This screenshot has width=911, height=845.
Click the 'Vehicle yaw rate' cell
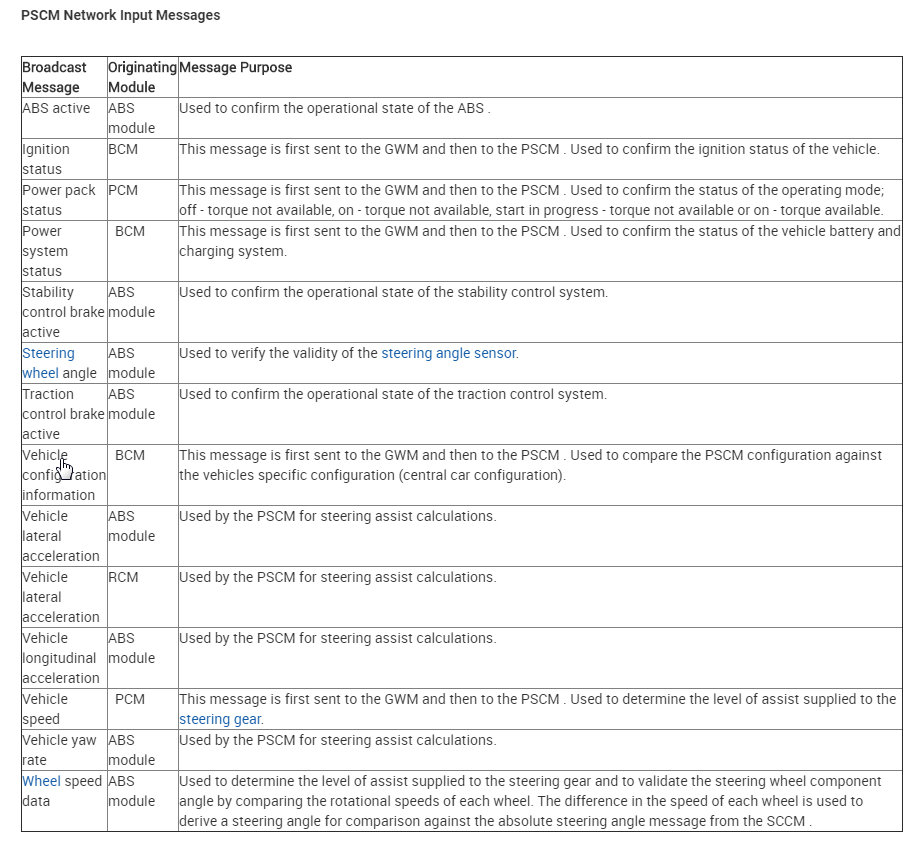(x=64, y=750)
